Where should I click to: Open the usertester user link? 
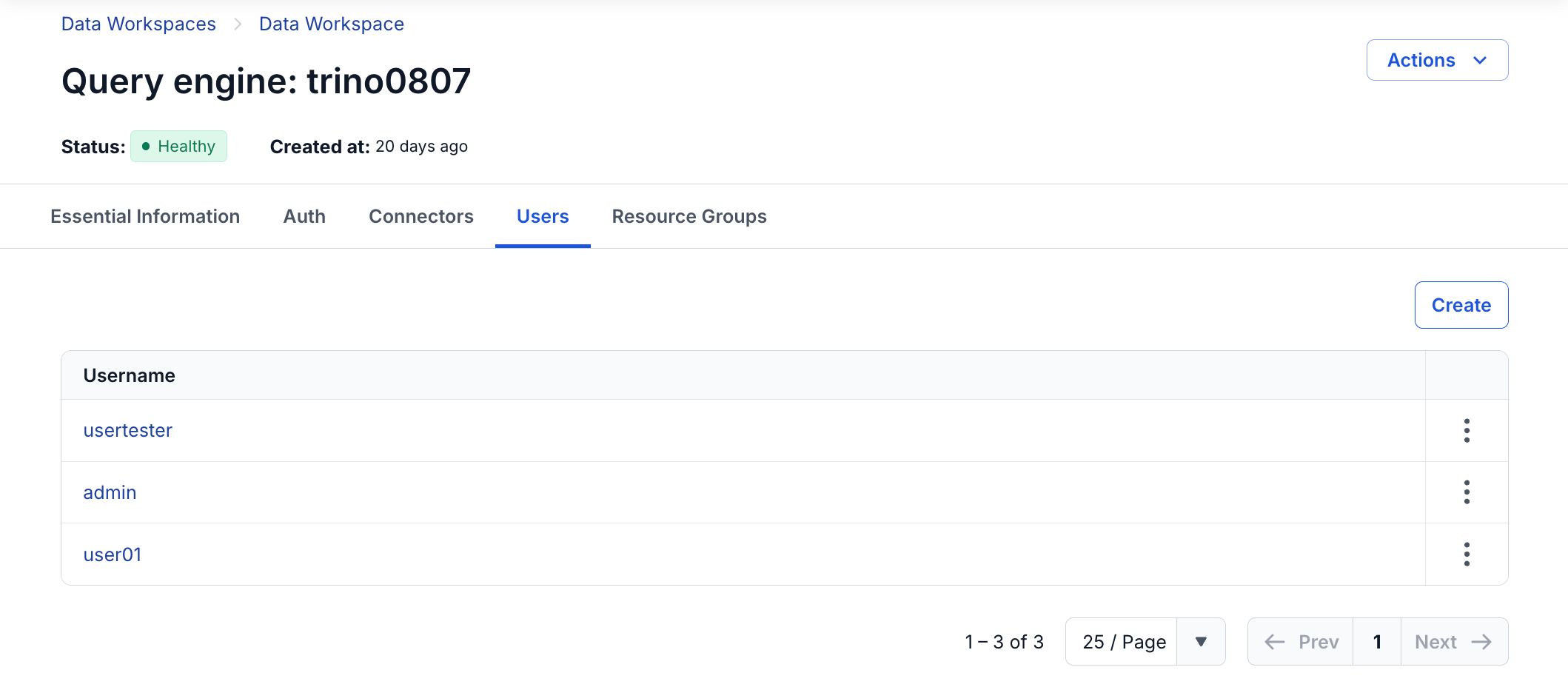tap(127, 430)
